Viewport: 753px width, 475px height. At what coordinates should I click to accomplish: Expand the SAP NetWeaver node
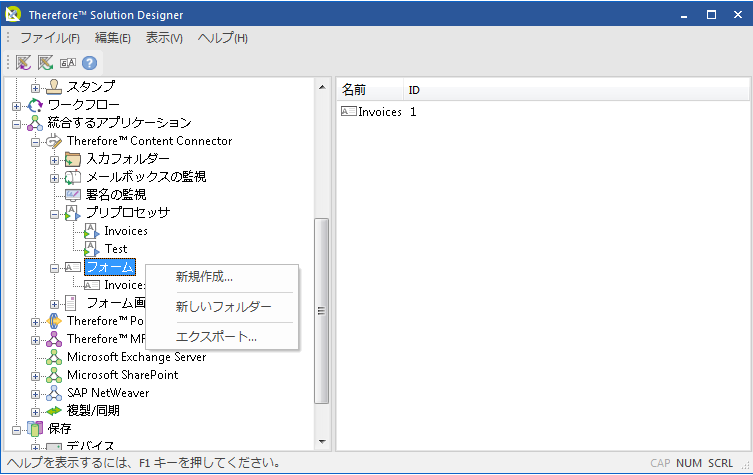click(36, 394)
